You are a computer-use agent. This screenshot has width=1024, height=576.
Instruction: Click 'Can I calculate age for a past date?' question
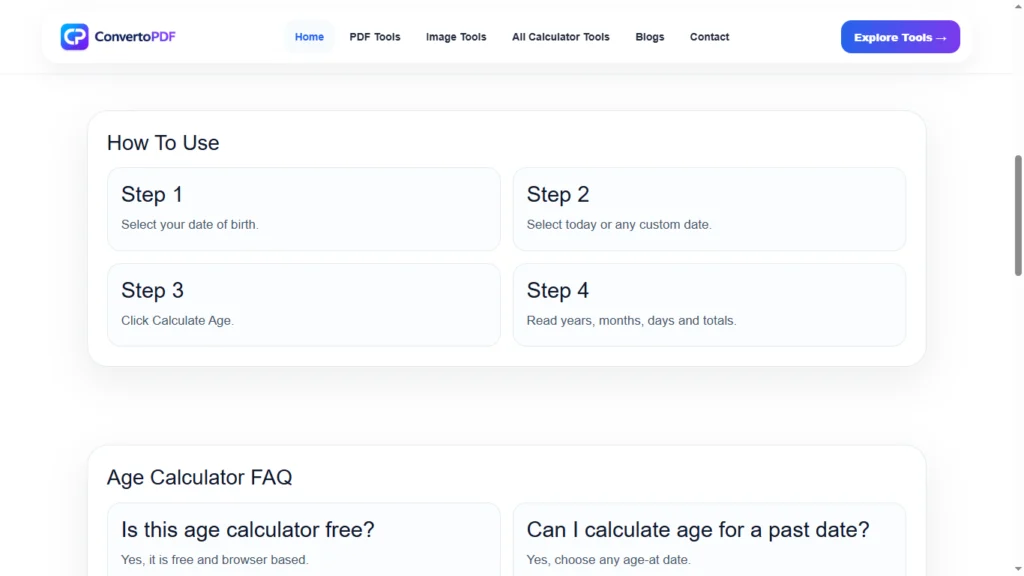pyautogui.click(x=698, y=530)
